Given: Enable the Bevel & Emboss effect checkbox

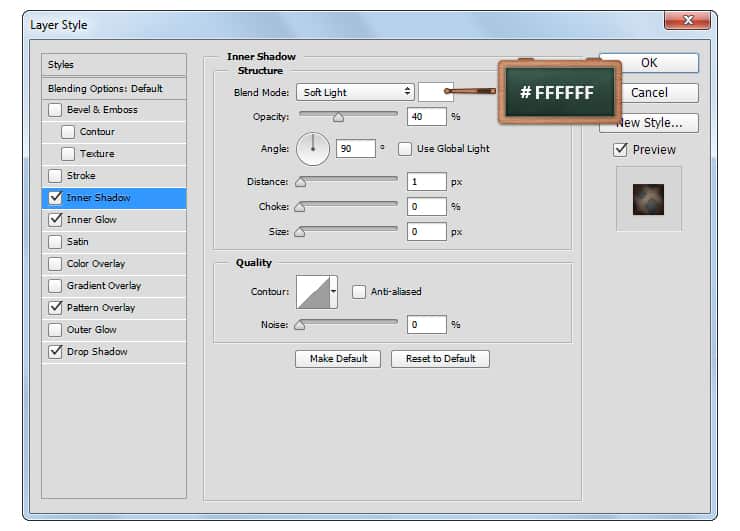Looking at the screenshot, I should point(55,110).
